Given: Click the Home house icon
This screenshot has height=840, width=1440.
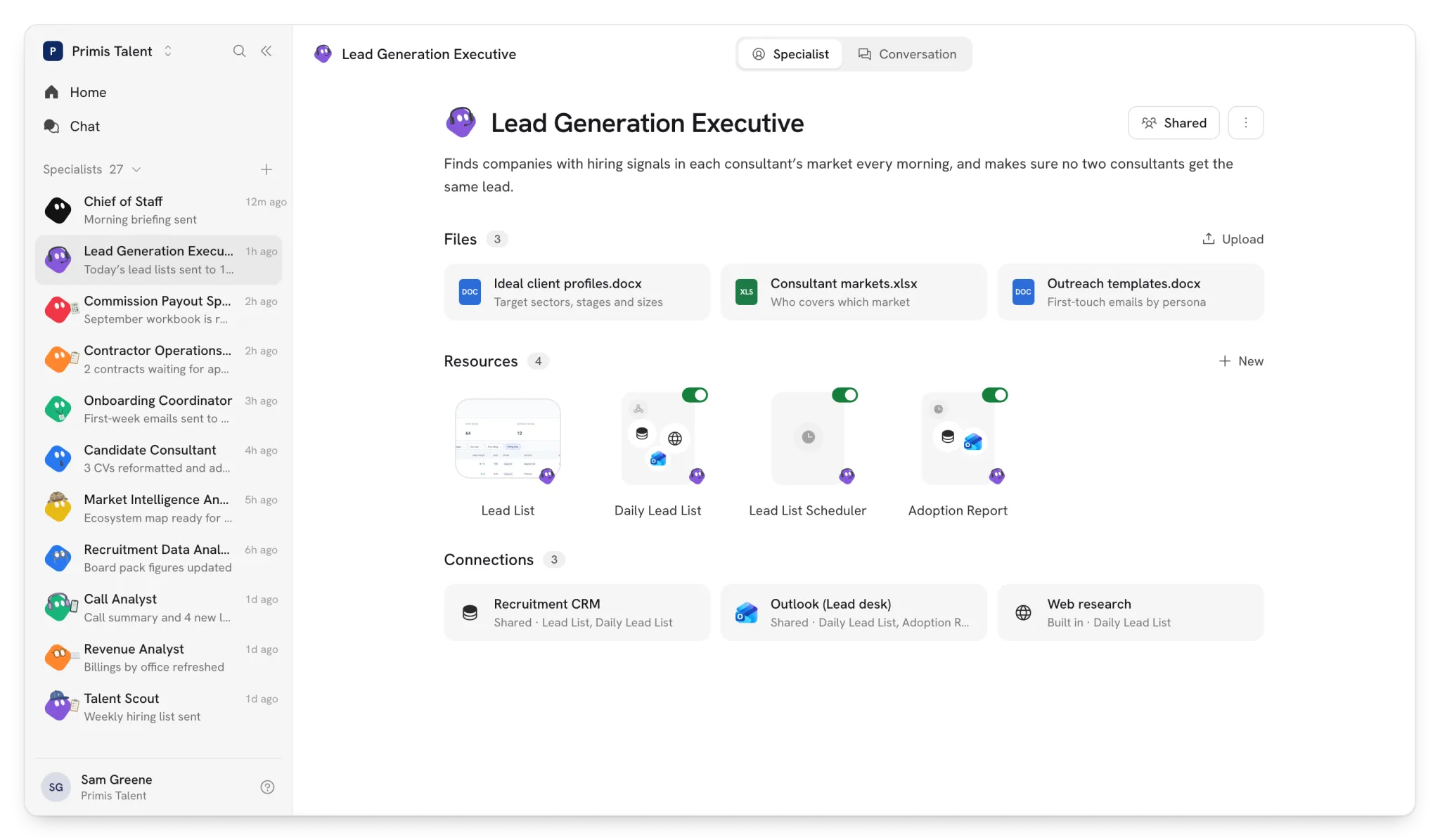Looking at the screenshot, I should (51, 92).
